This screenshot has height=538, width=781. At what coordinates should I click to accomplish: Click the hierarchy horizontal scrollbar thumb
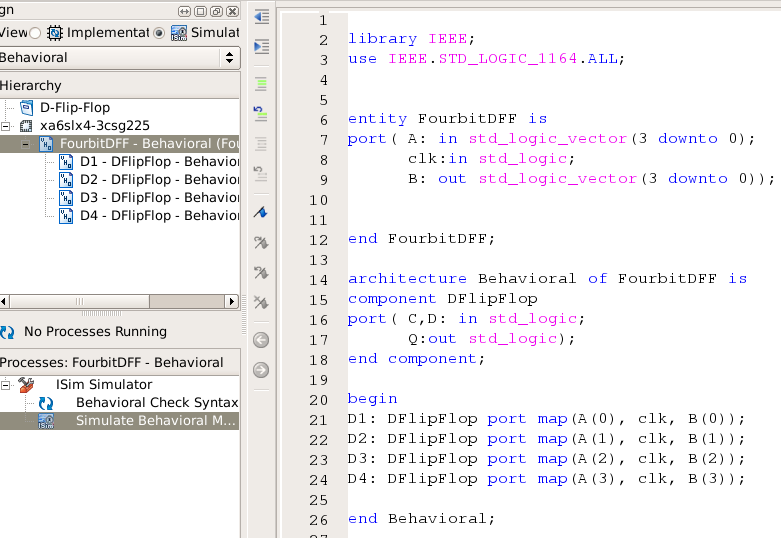(80, 301)
